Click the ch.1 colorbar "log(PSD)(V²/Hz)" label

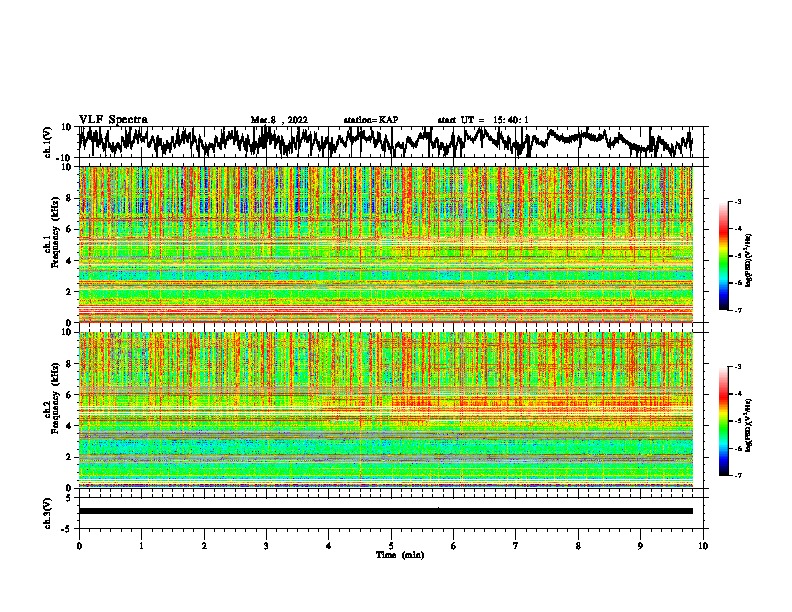[x=749, y=261]
